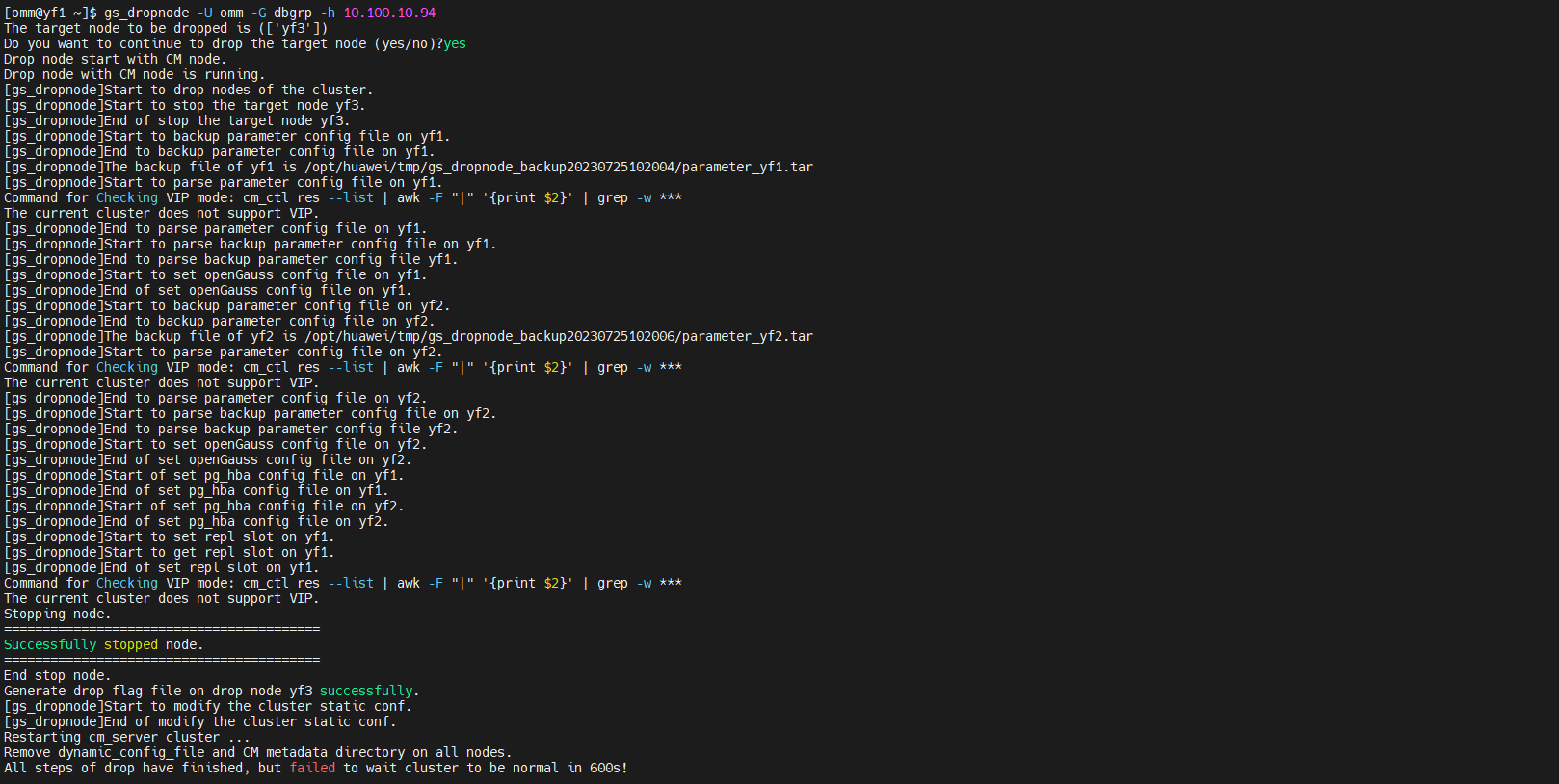Image resolution: width=1559 pixels, height=784 pixels.
Task: Click 'Remove dynamic_config_file and CM metadata' line
Action: 258,752
